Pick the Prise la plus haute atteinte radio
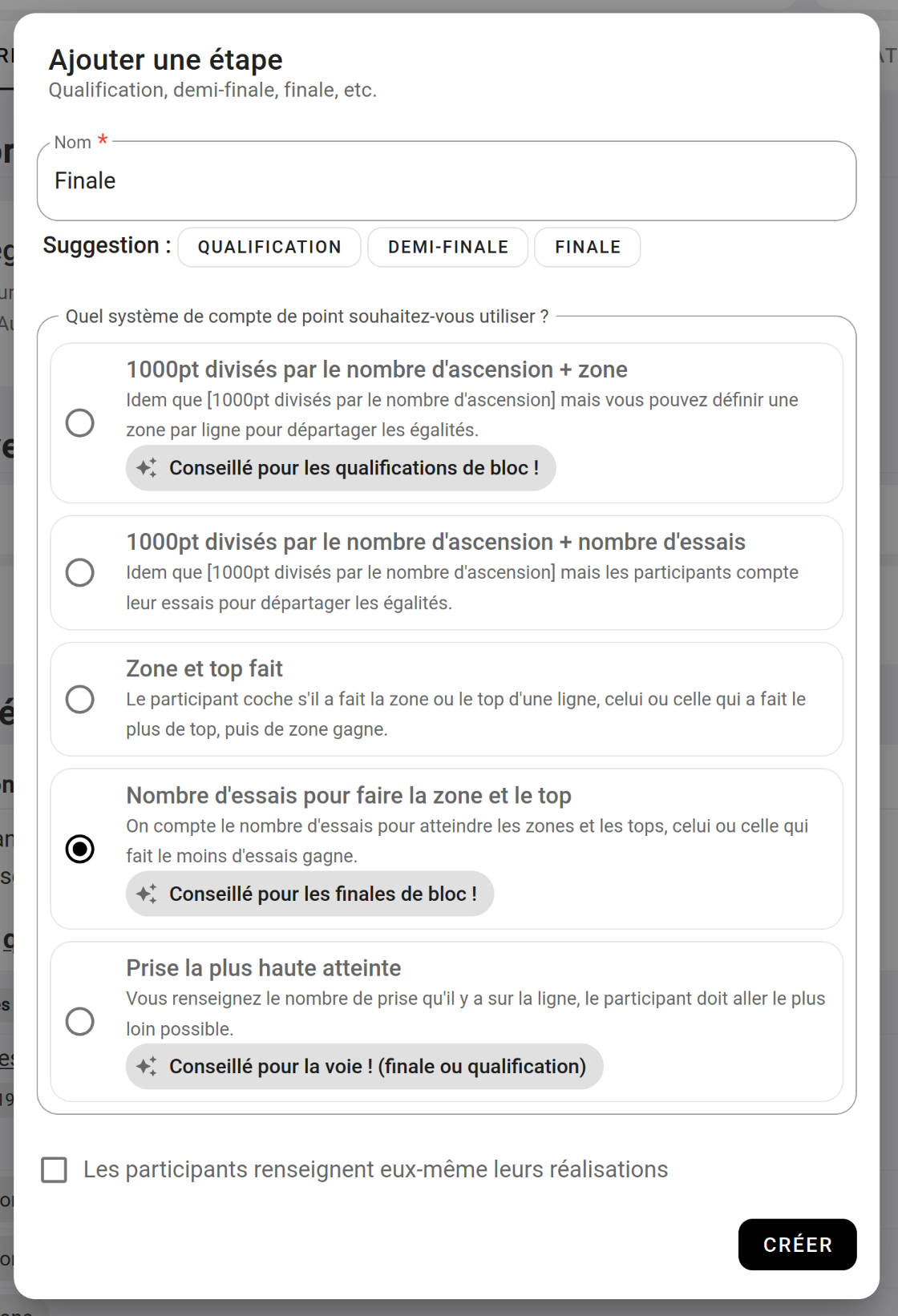This screenshot has width=898, height=1316. [80, 1021]
